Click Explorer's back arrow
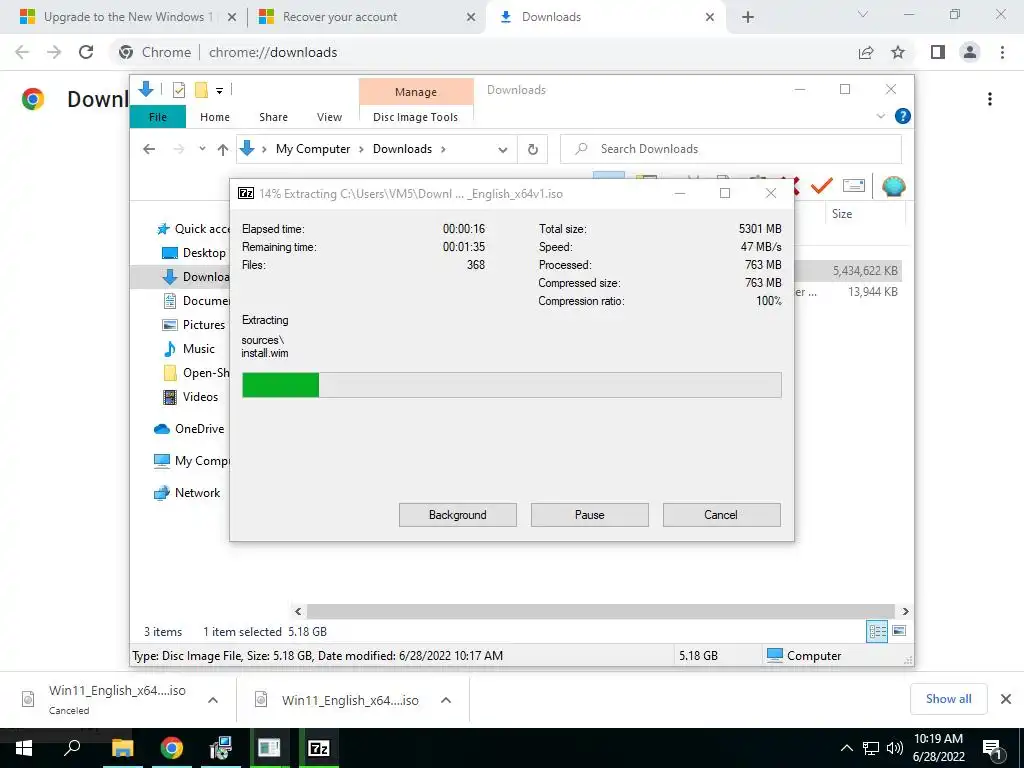The height and width of the screenshot is (768, 1024). click(x=149, y=149)
